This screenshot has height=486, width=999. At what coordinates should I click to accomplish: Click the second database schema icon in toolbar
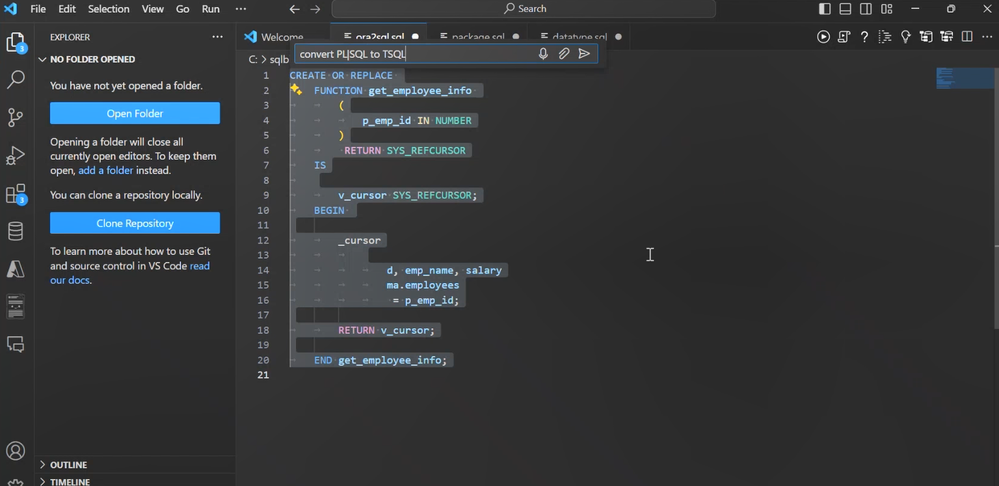click(x=946, y=37)
